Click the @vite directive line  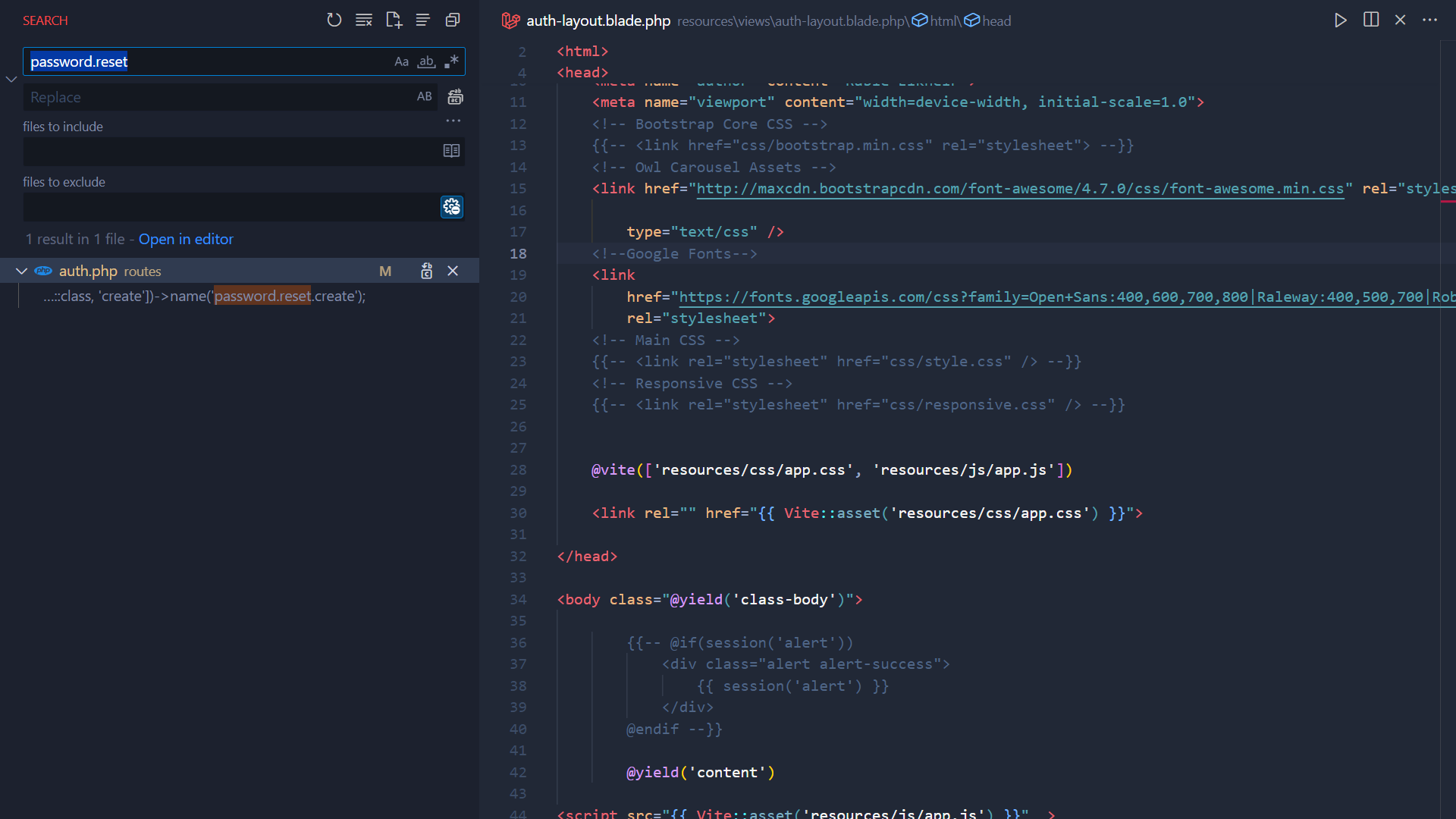coord(832,470)
